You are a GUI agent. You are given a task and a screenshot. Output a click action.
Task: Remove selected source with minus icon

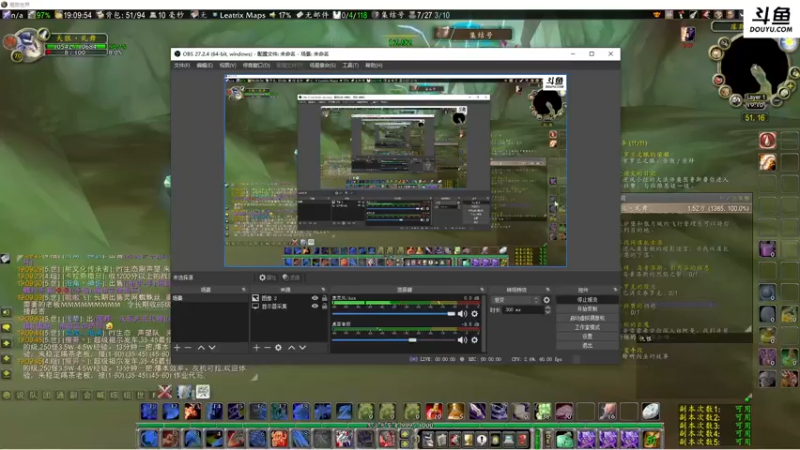point(267,347)
